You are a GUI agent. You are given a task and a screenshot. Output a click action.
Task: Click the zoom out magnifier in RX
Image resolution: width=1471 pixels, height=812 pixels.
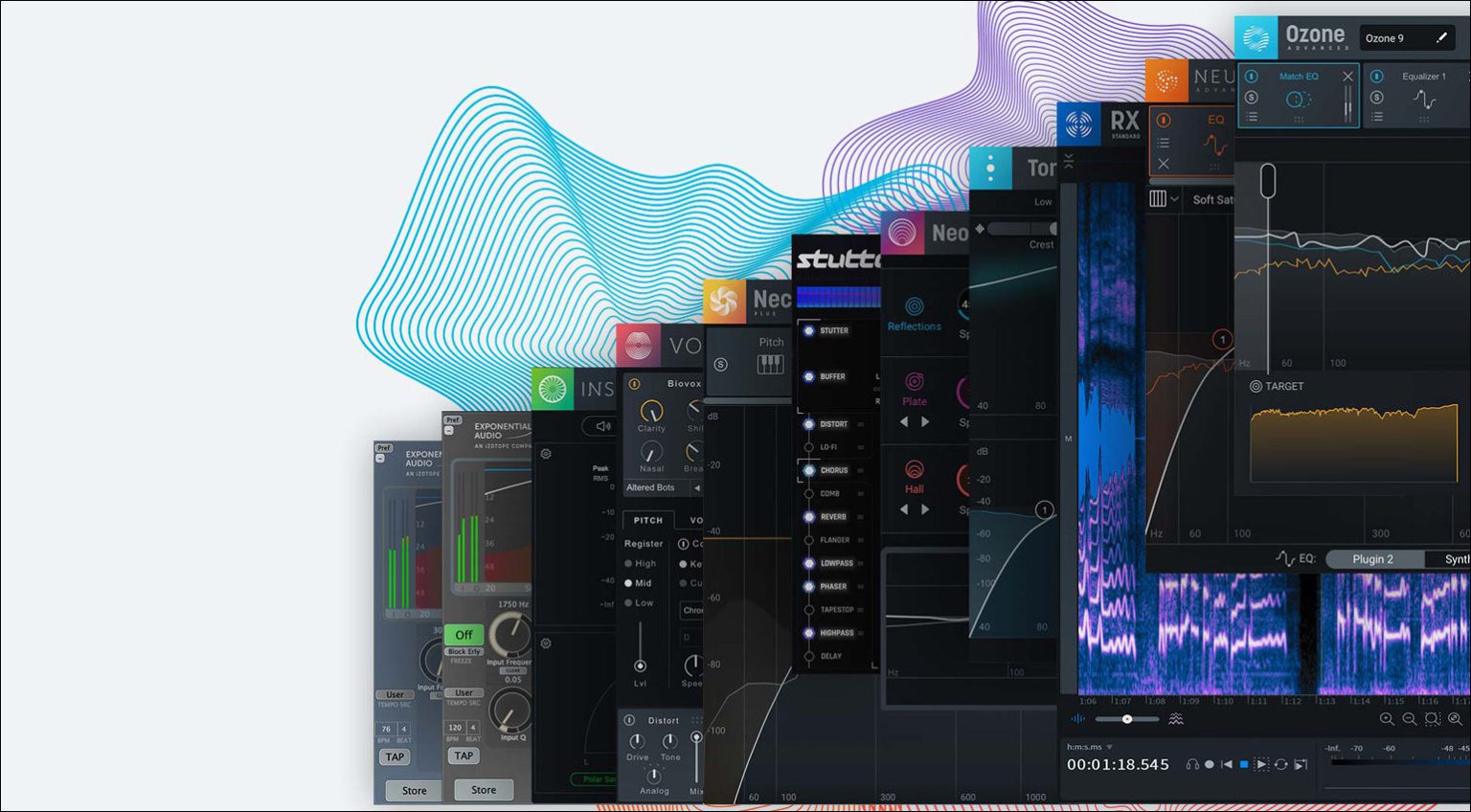(x=1409, y=719)
